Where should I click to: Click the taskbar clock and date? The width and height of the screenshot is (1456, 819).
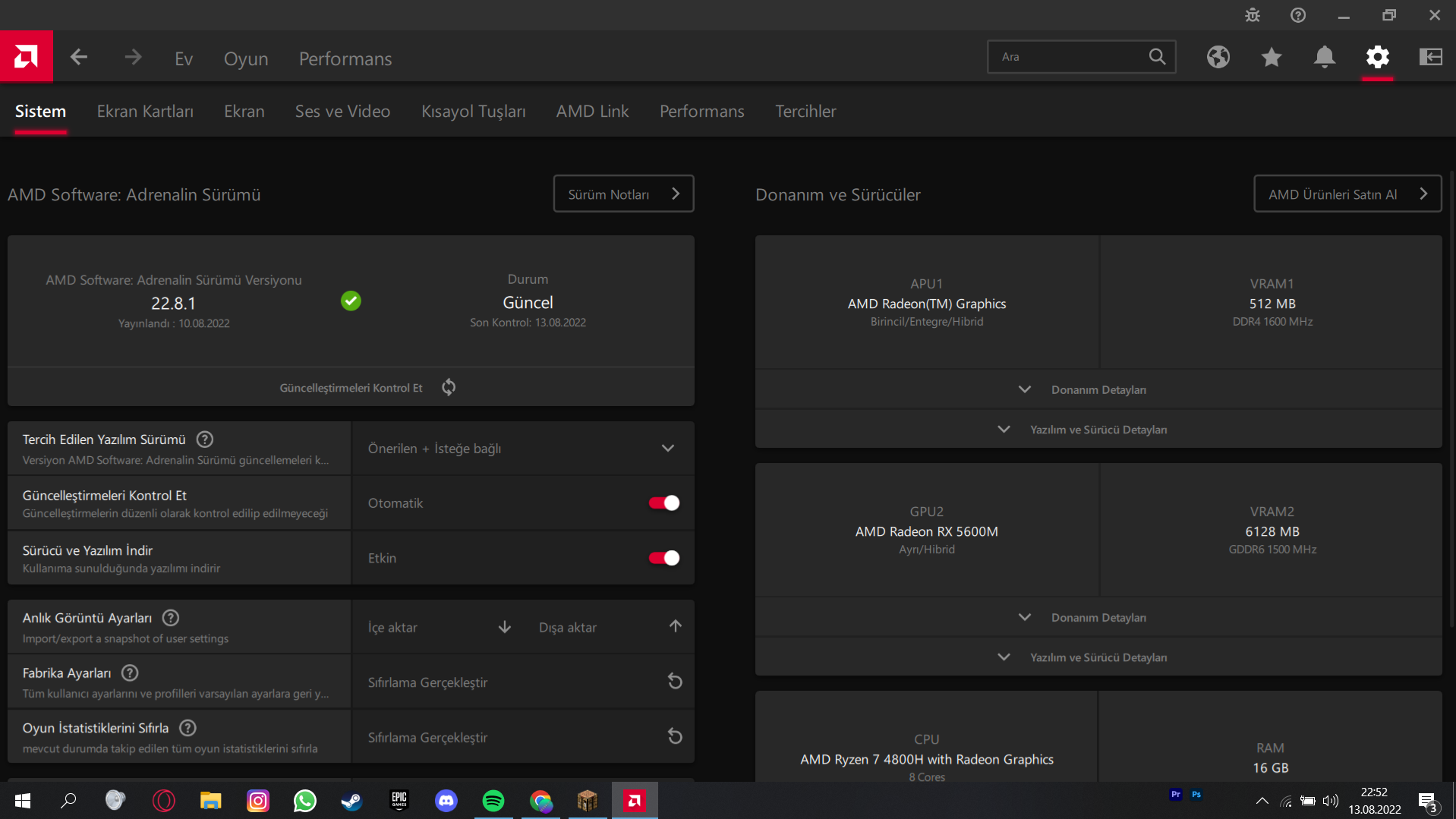coord(1374,801)
